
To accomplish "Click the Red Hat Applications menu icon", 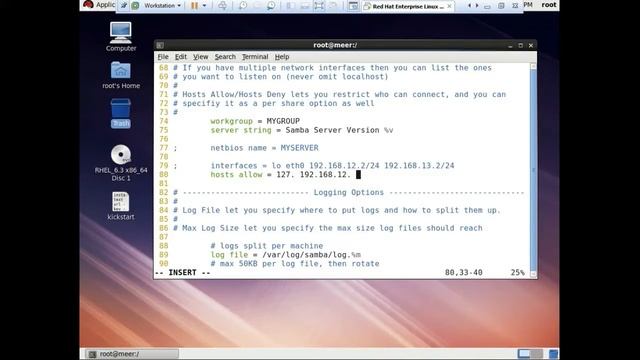I will click(x=88, y=4).
